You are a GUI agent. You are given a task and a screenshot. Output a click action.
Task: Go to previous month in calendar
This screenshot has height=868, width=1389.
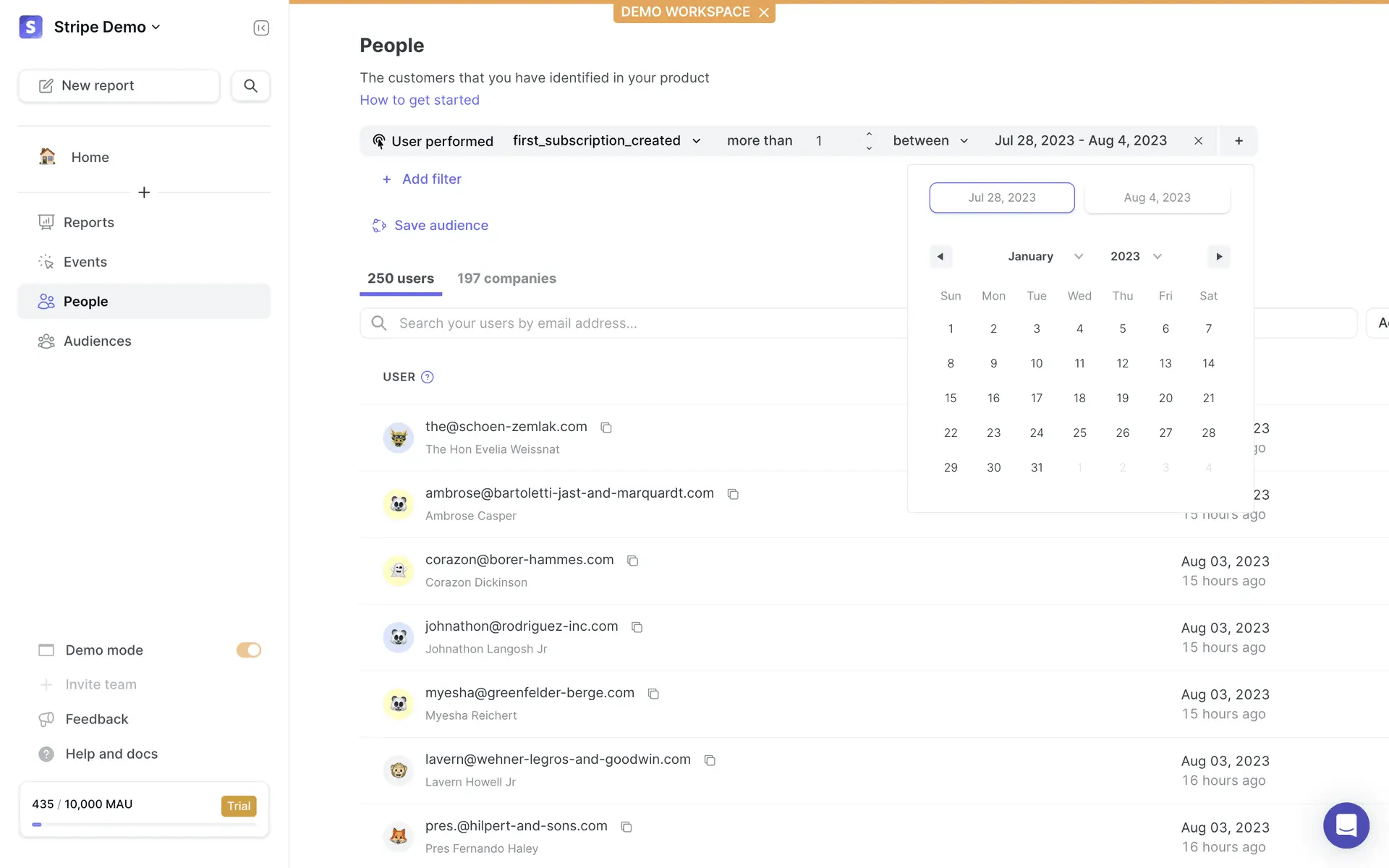[x=940, y=257]
